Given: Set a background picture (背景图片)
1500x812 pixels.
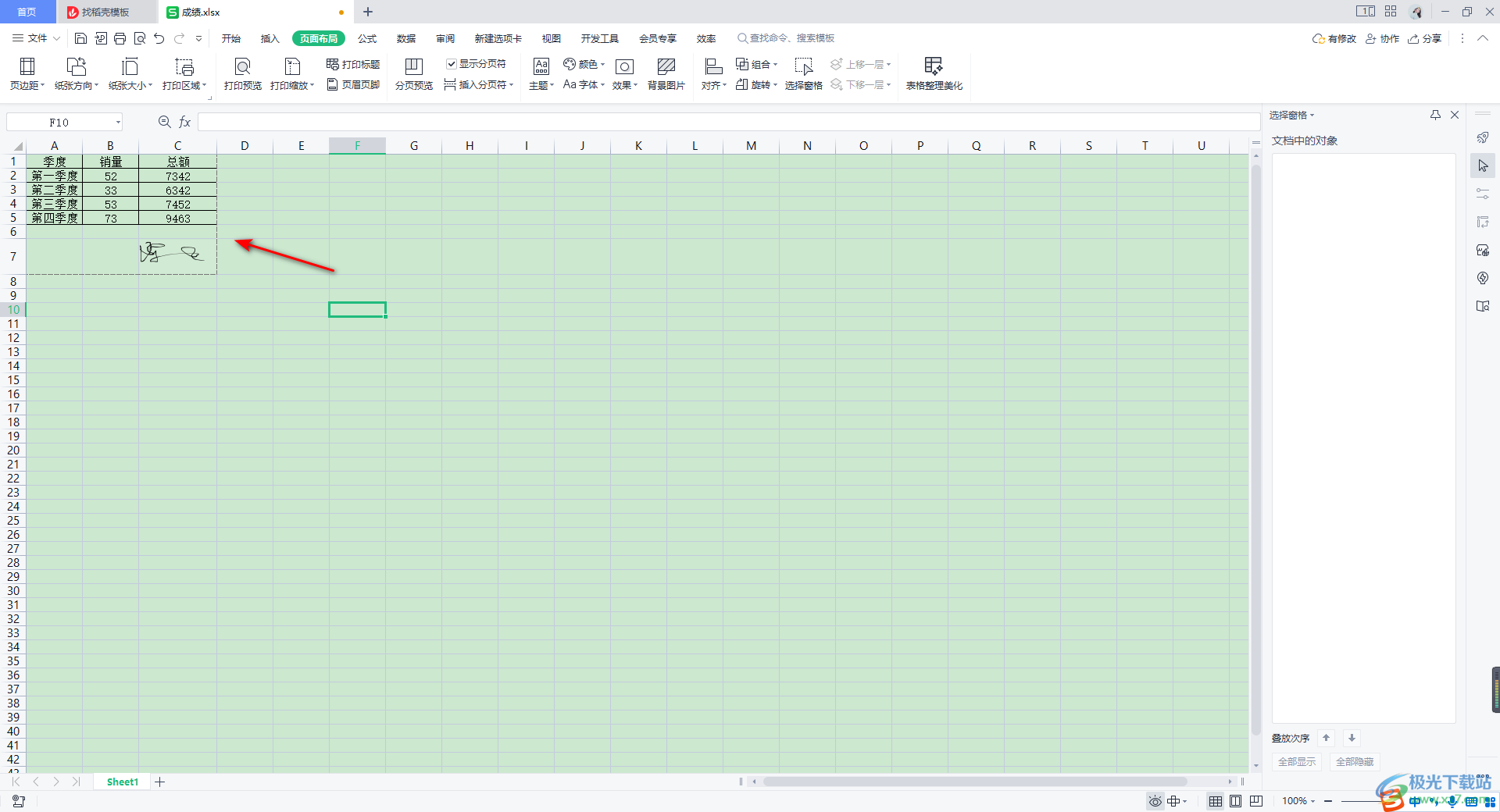Looking at the screenshot, I should click(666, 74).
